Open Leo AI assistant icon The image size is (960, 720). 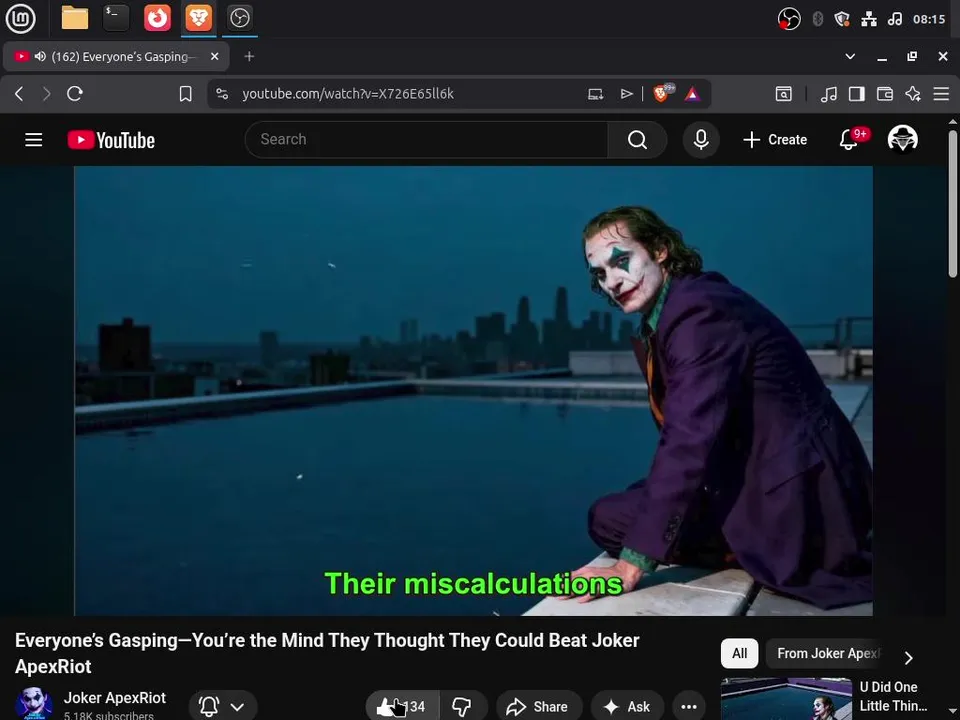click(x=913, y=94)
